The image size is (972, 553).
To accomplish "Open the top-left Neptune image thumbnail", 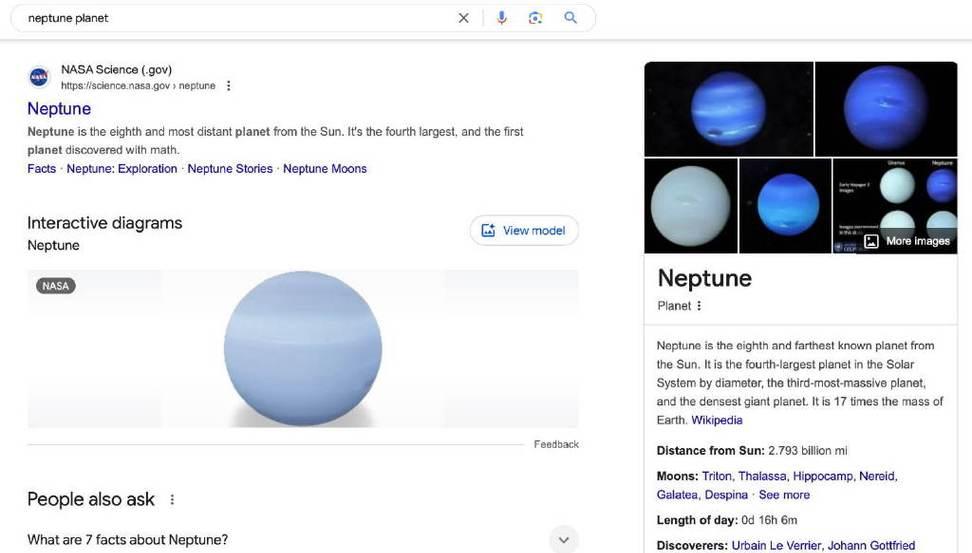I will point(728,108).
